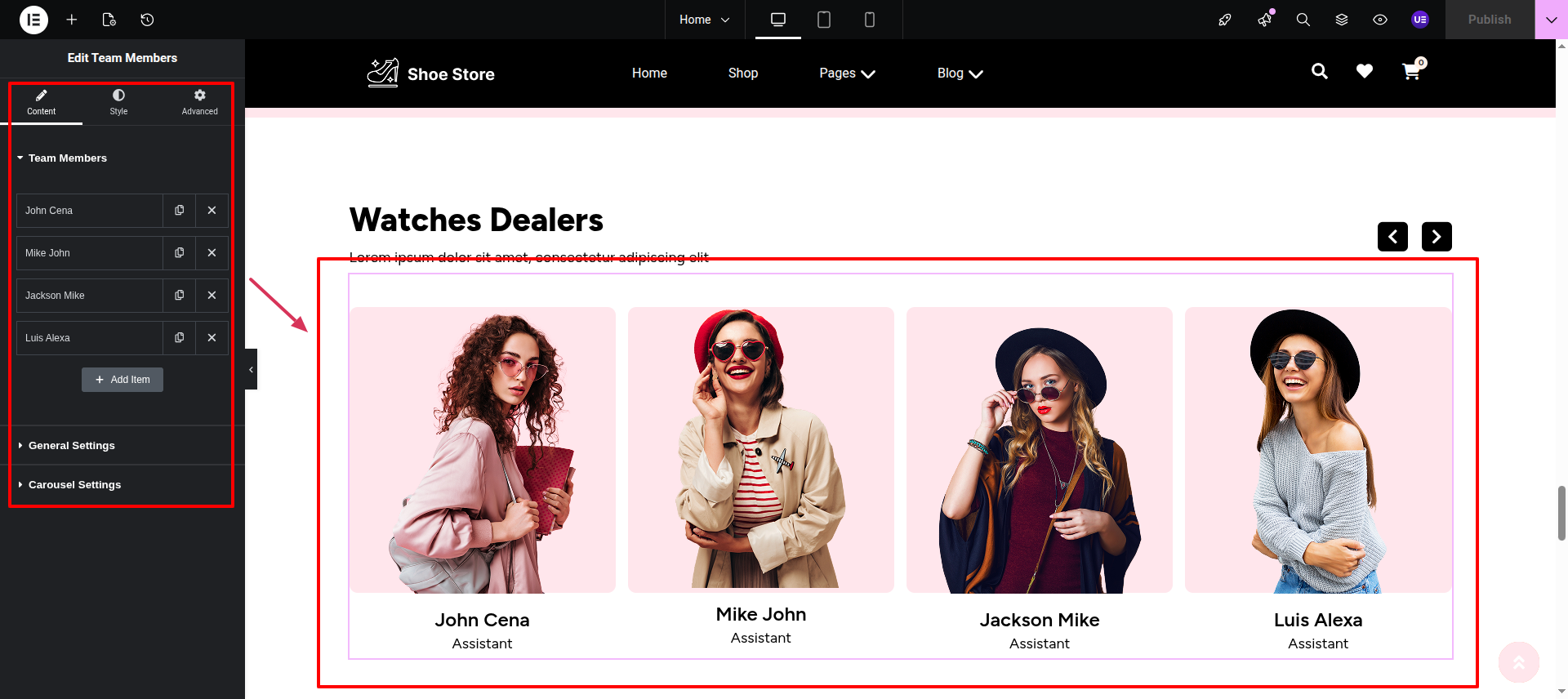Open the Publish options dropdown arrow

click(x=1551, y=20)
